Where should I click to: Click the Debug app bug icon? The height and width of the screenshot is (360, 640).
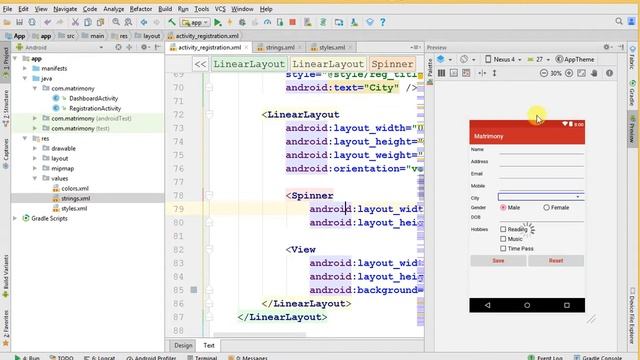[x=242, y=22]
